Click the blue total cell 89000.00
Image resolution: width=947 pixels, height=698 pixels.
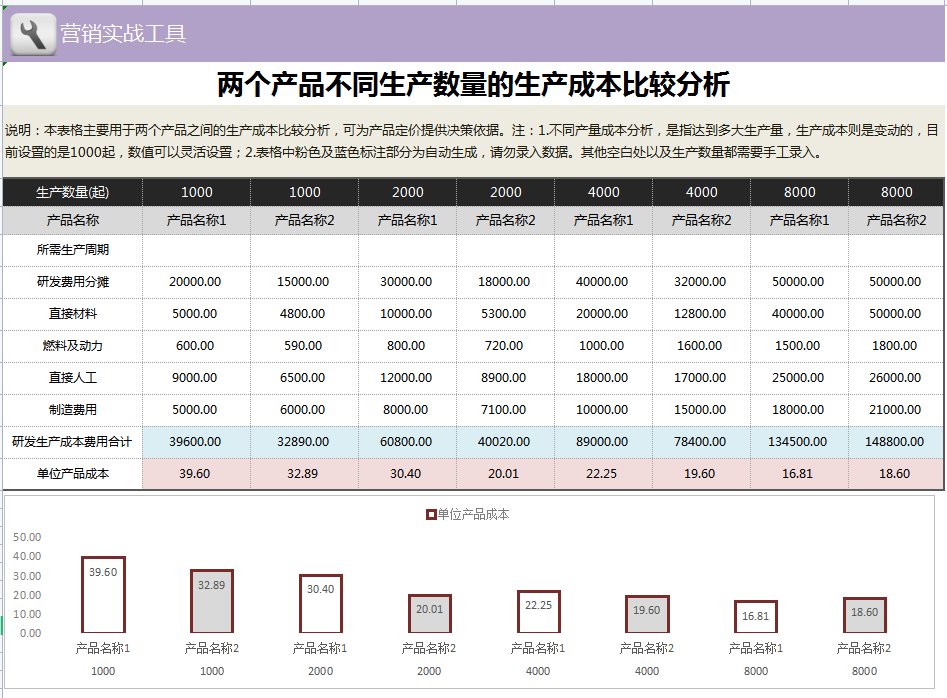click(x=603, y=442)
